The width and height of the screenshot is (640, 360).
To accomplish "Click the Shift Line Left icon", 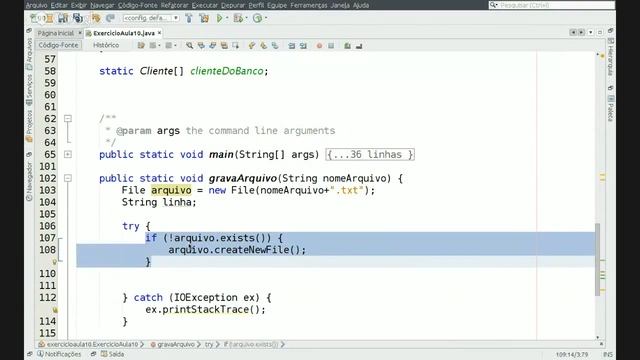I will 291,46.
